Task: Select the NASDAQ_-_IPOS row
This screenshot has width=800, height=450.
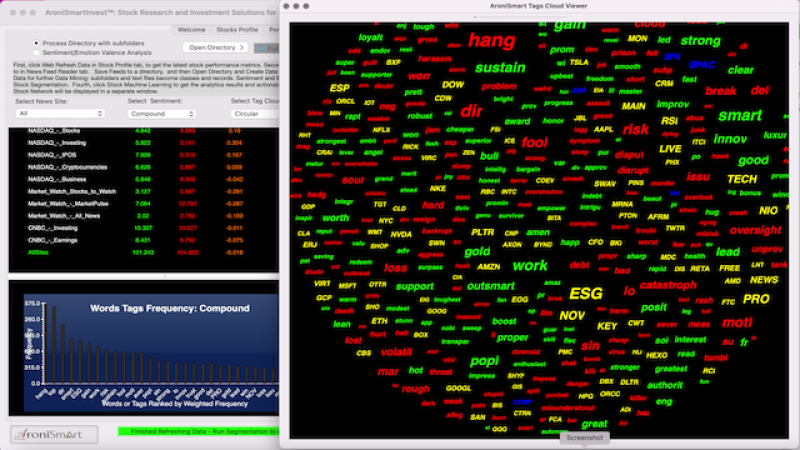Action: pos(144,155)
